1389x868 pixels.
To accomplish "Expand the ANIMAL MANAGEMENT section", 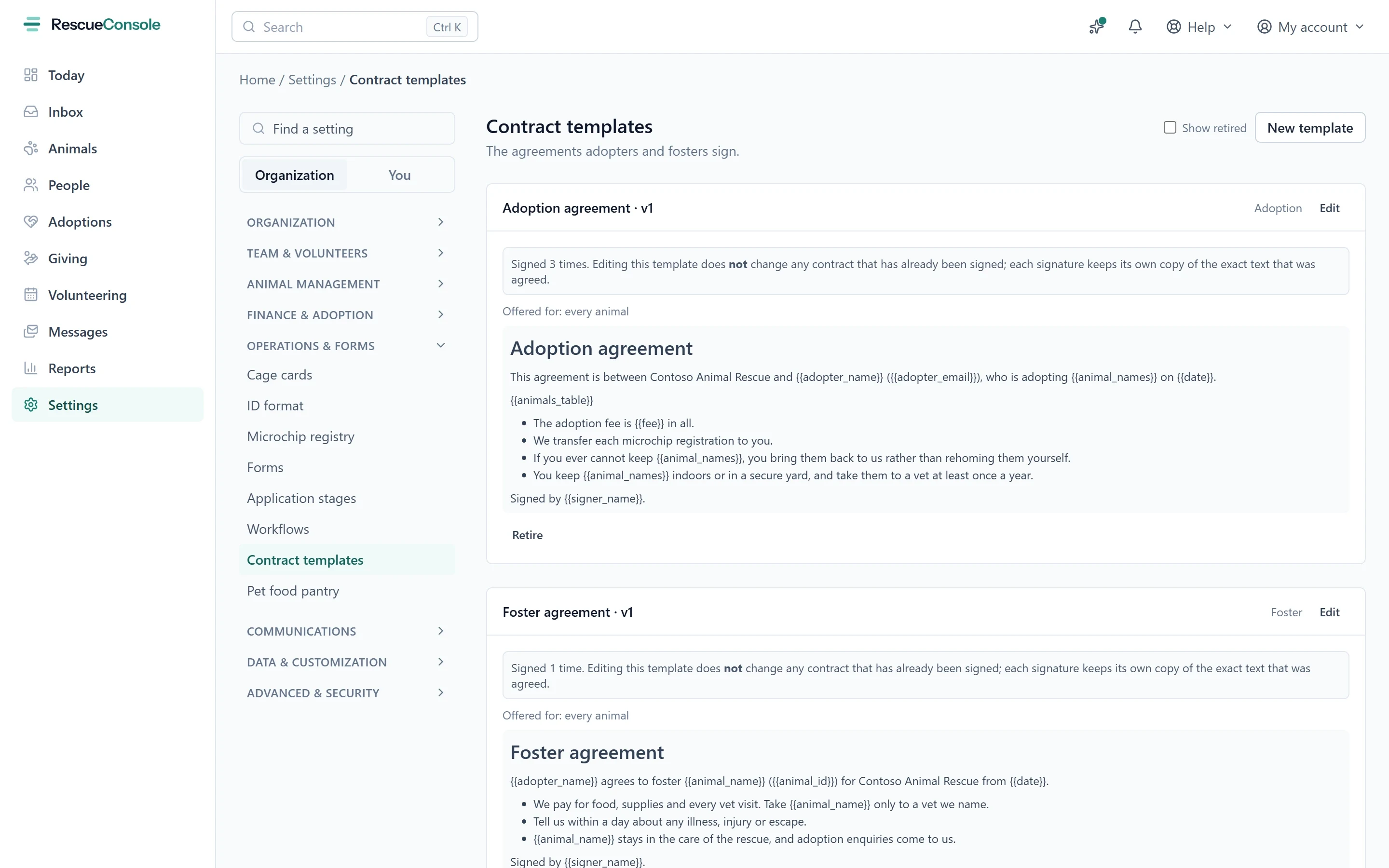I will tap(347, 284).
